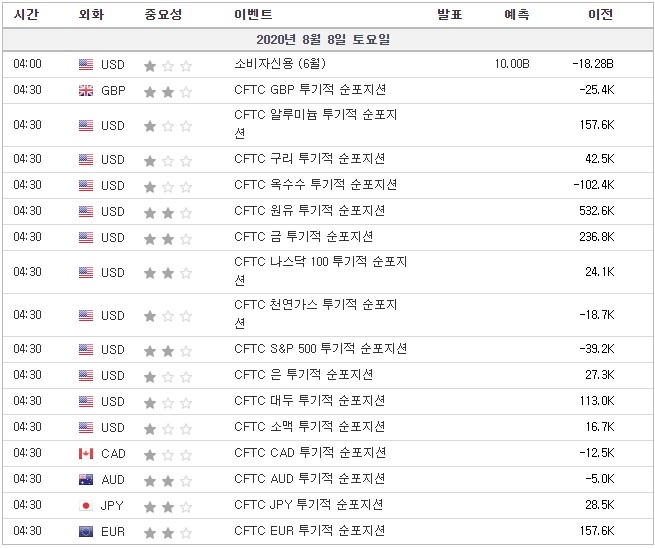Click the time 04:00 in the first row
The height and width of the screenshot is (548, 655).
pos(28,64)
